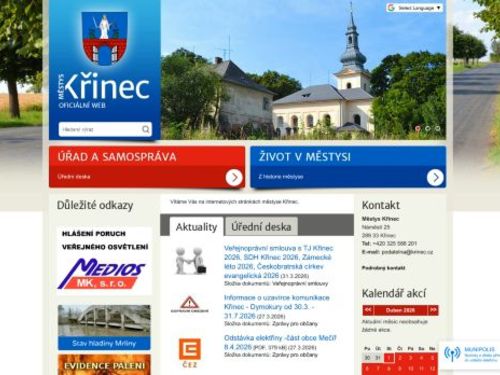Select the first slideshow dot indicator
This screenshot has height=375, width=500.
(x=418, y=128)
